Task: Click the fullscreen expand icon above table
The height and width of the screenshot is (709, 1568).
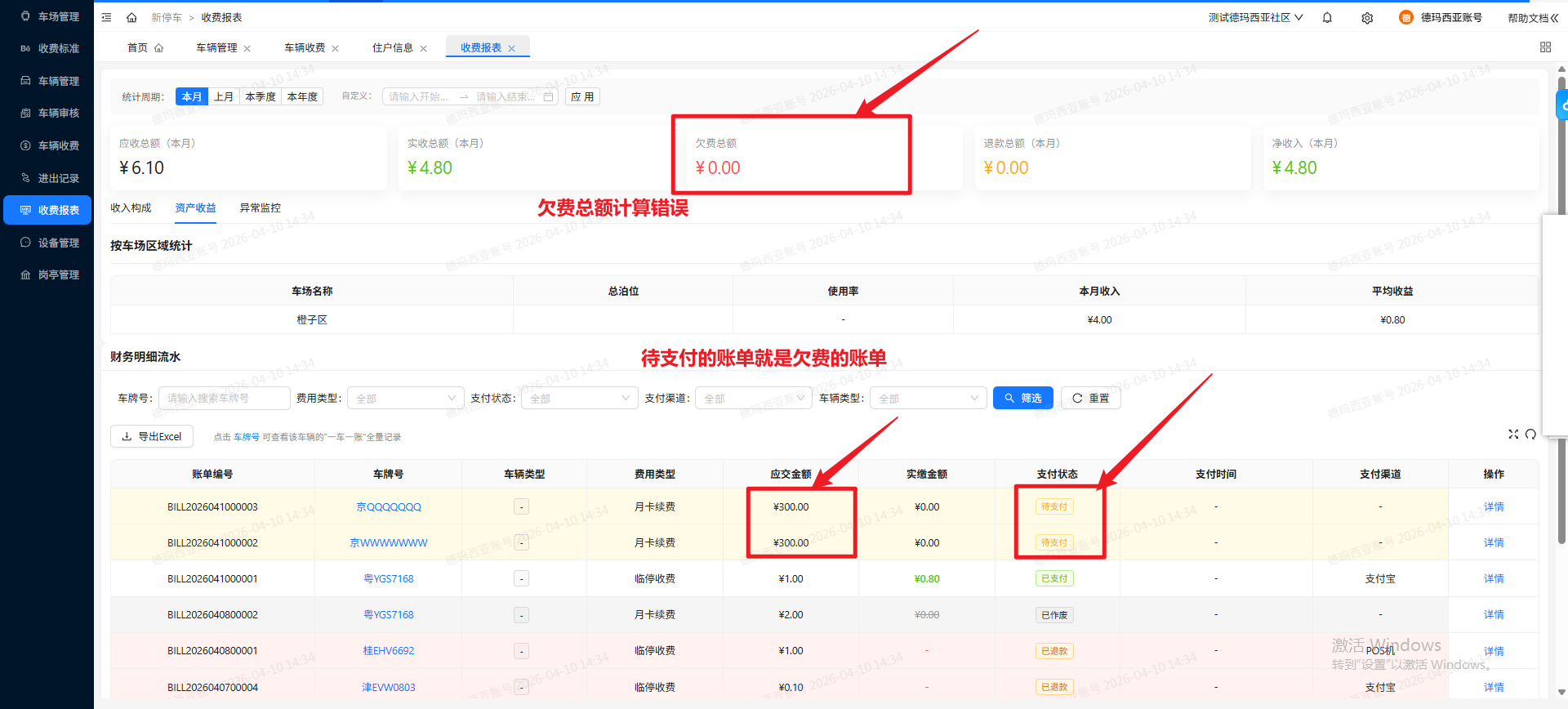Action: (x=1513, y=434)
